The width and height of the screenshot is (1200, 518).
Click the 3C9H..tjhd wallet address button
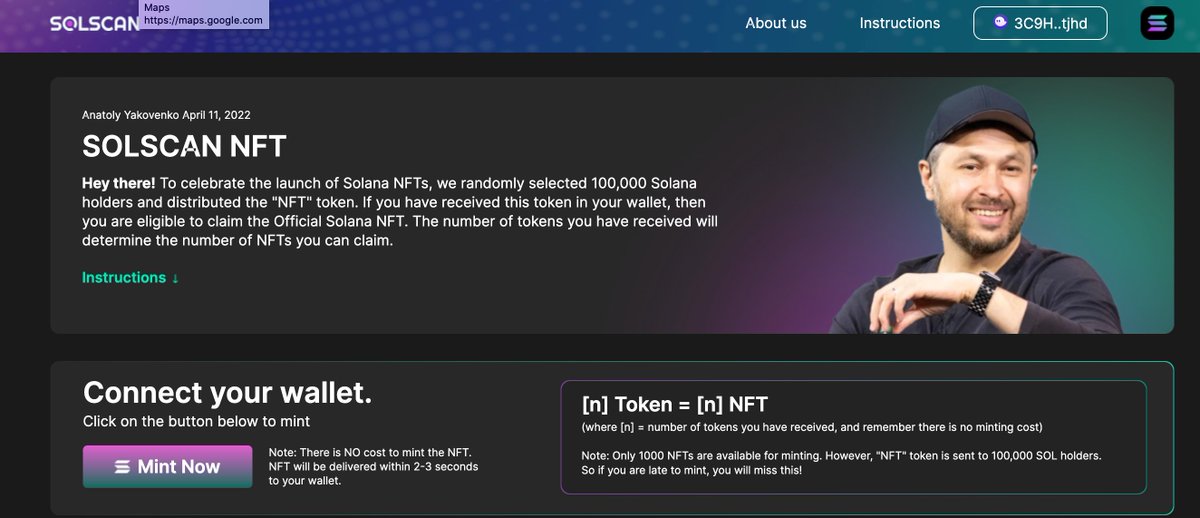[x=1040, y=23]
